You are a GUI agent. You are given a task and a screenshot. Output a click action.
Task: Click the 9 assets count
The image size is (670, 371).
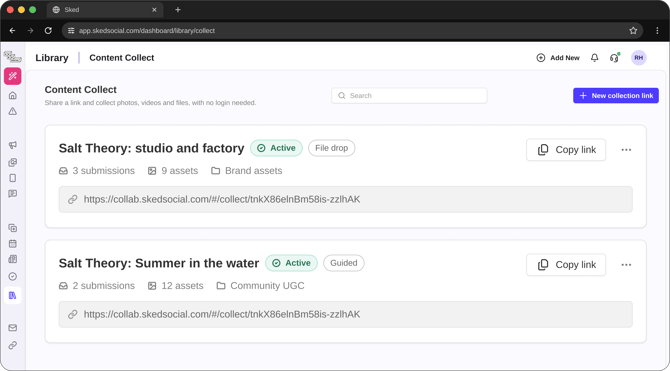point(173,171)
